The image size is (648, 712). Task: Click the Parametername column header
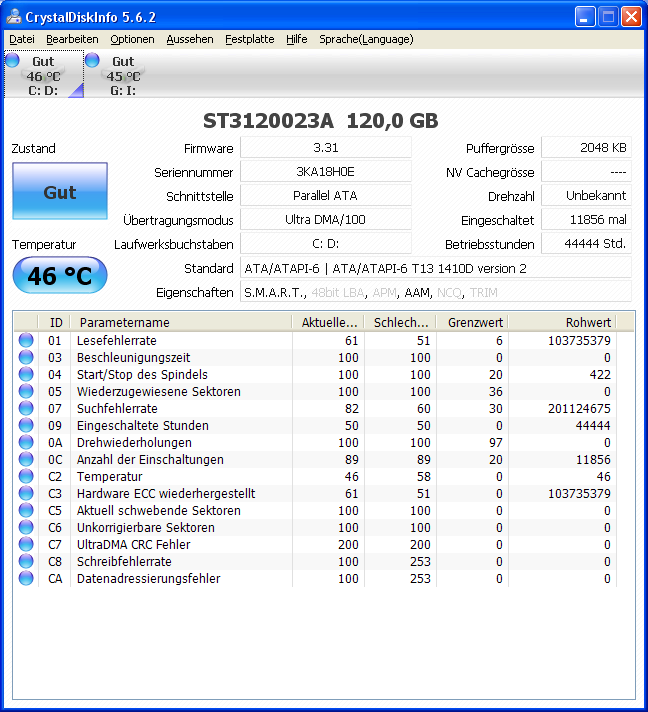coord(181,322)
